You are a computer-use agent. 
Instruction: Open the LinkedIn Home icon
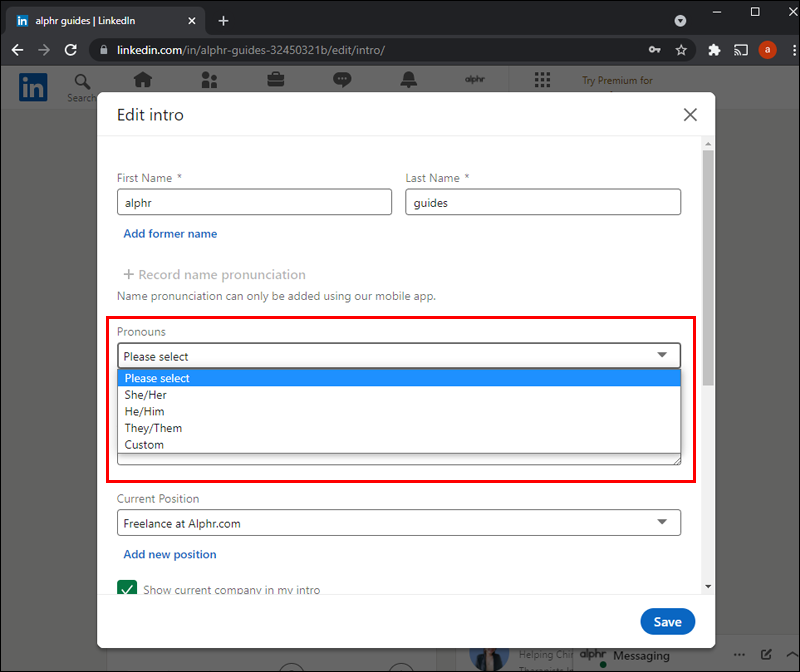click(143, 80)
